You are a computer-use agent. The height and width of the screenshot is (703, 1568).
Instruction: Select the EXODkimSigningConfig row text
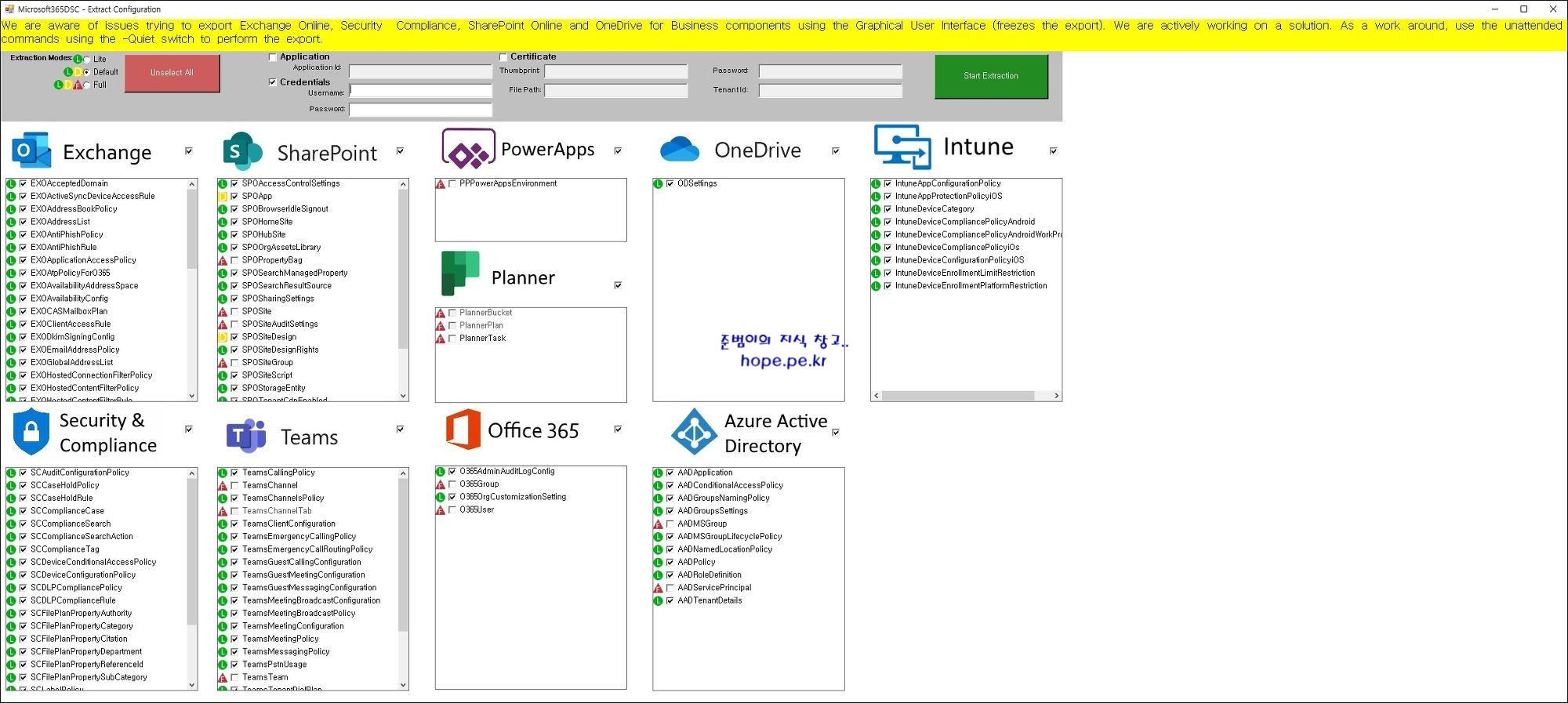(73, 337)
